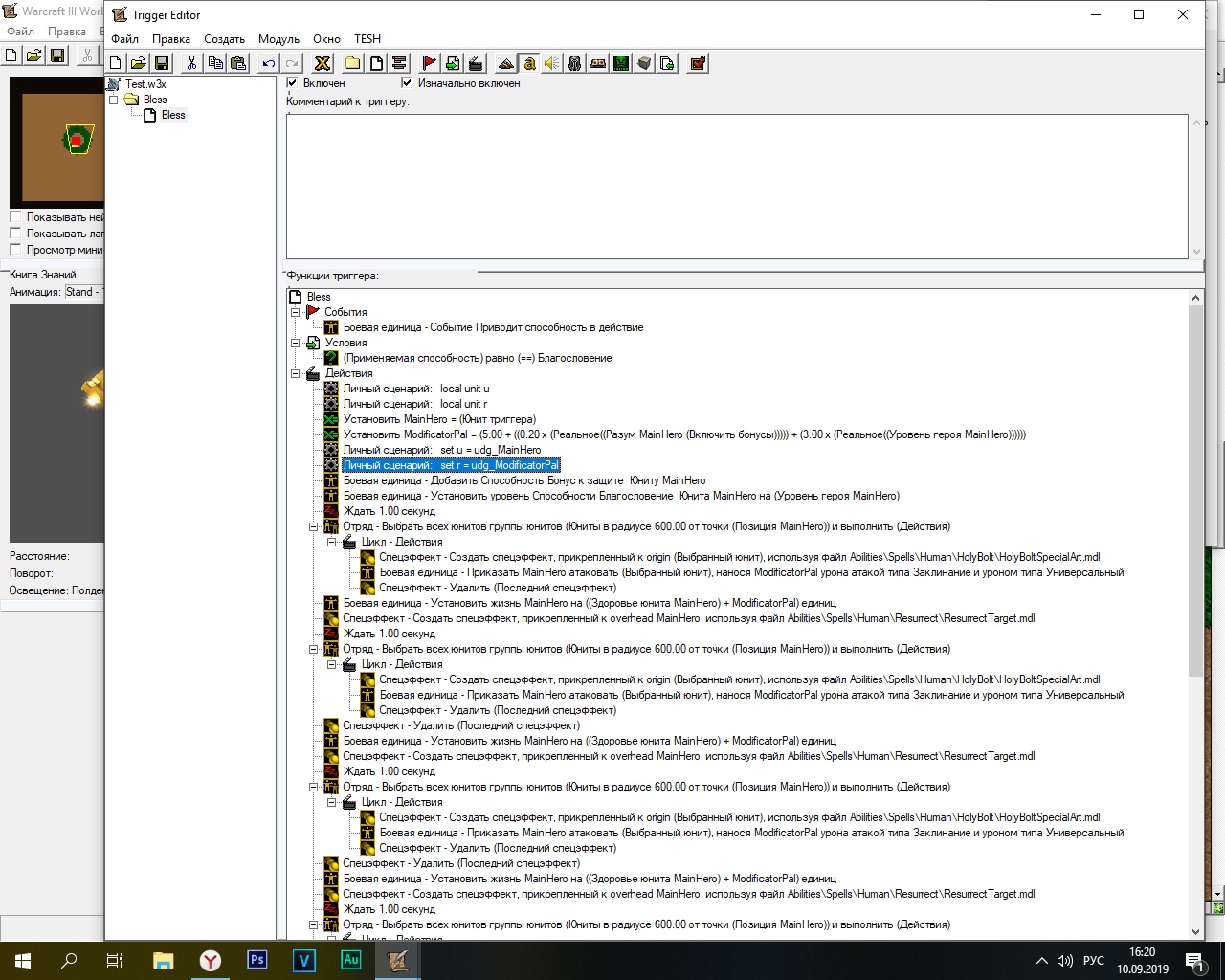Click the trigger functions vertical scrollbar thumb
The width and height of the screenshot is (1225, 980).
coord(1195,490)
